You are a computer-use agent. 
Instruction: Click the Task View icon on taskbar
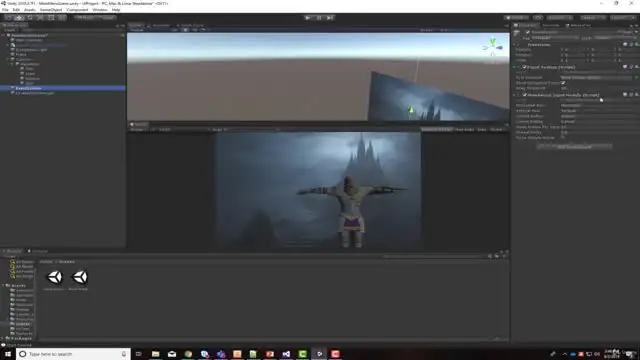[x=139, y=354]
